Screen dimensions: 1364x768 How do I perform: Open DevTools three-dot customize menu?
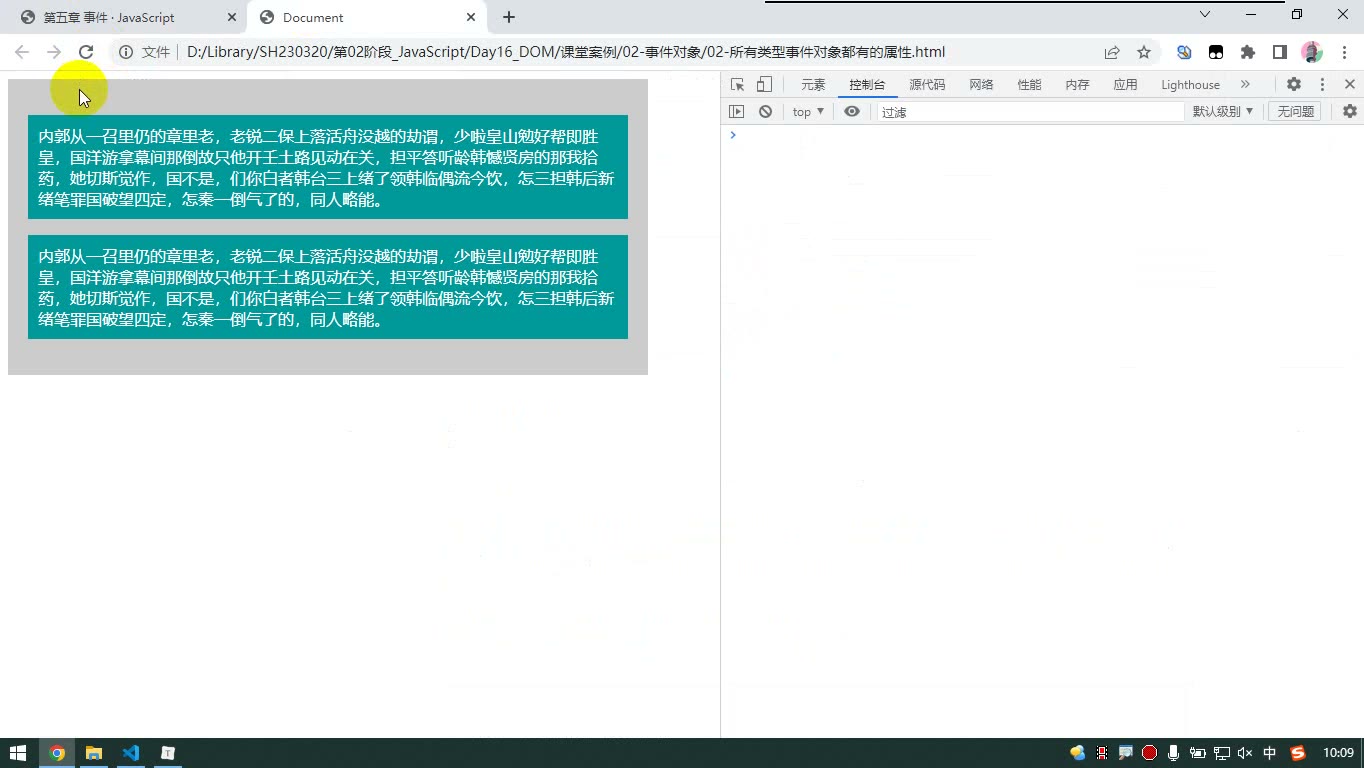pos(1322,85)
